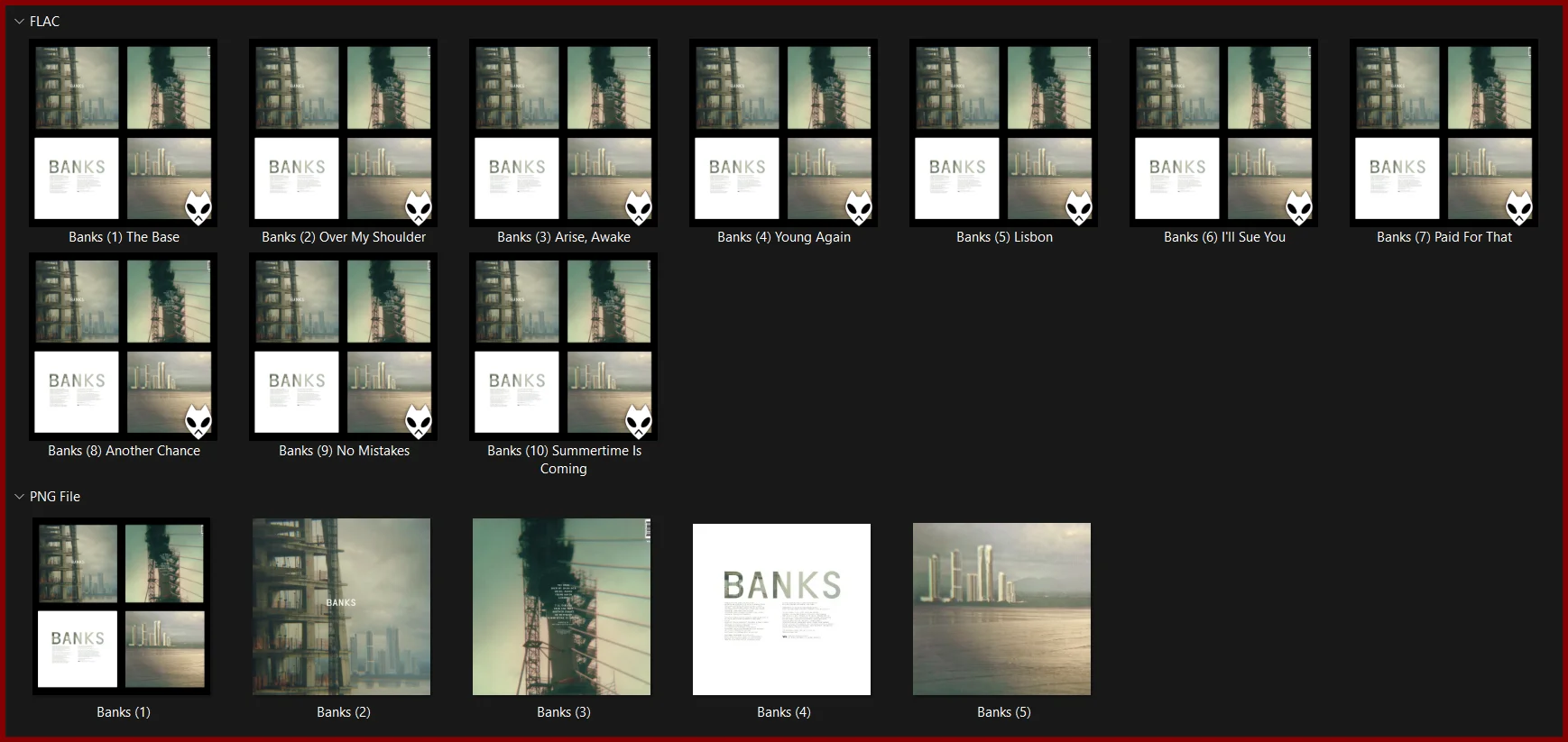Click the file name Banks (1) The Base
The image size is (1568, 742).
(x=125, y=237)
